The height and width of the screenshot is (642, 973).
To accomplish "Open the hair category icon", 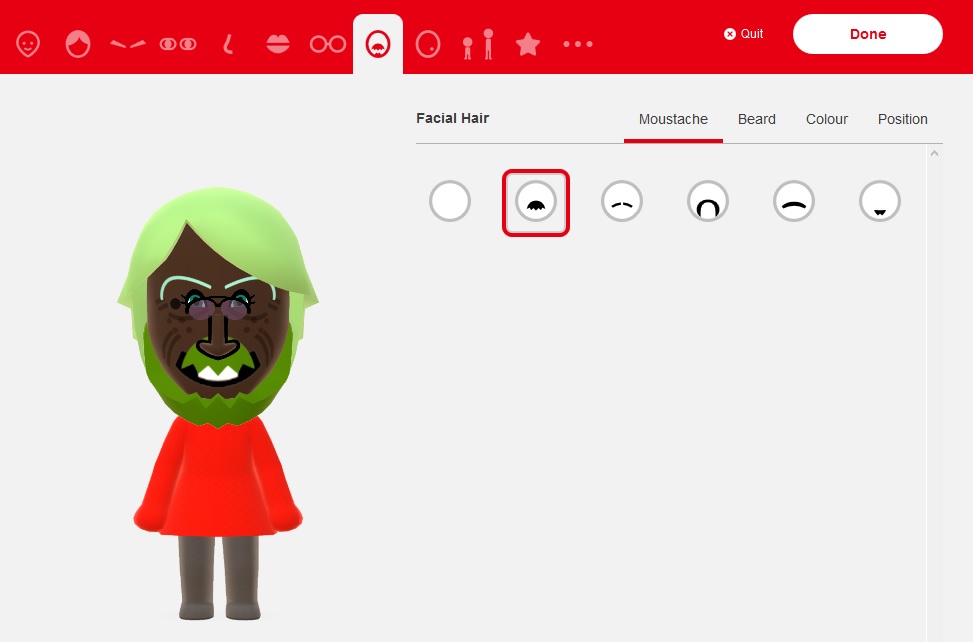I will click(78, 44).
